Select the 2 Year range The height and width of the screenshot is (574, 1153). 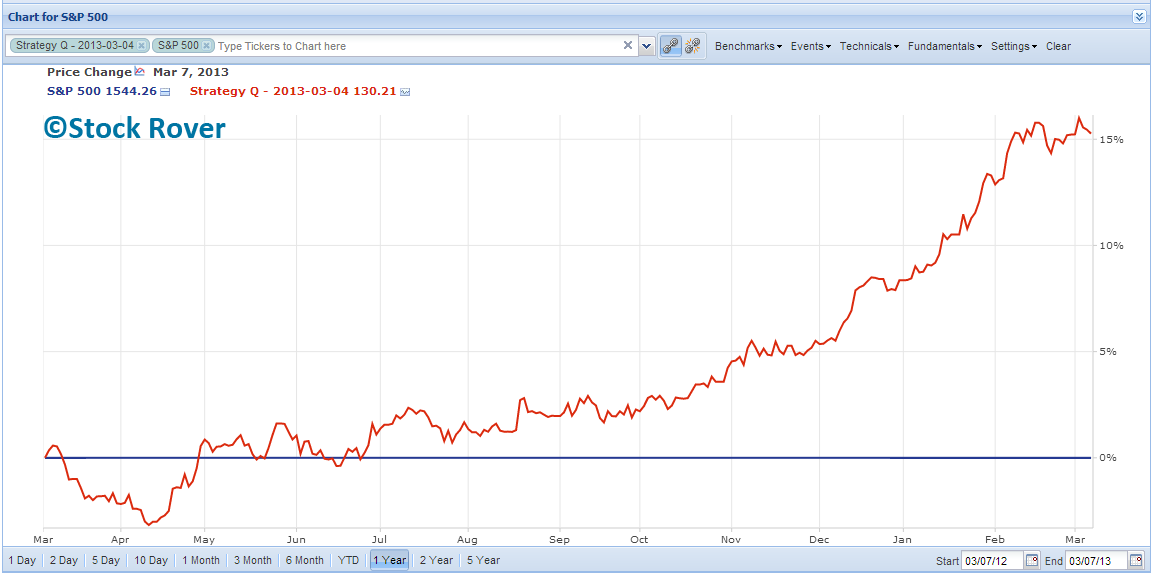tap(436, 560)
